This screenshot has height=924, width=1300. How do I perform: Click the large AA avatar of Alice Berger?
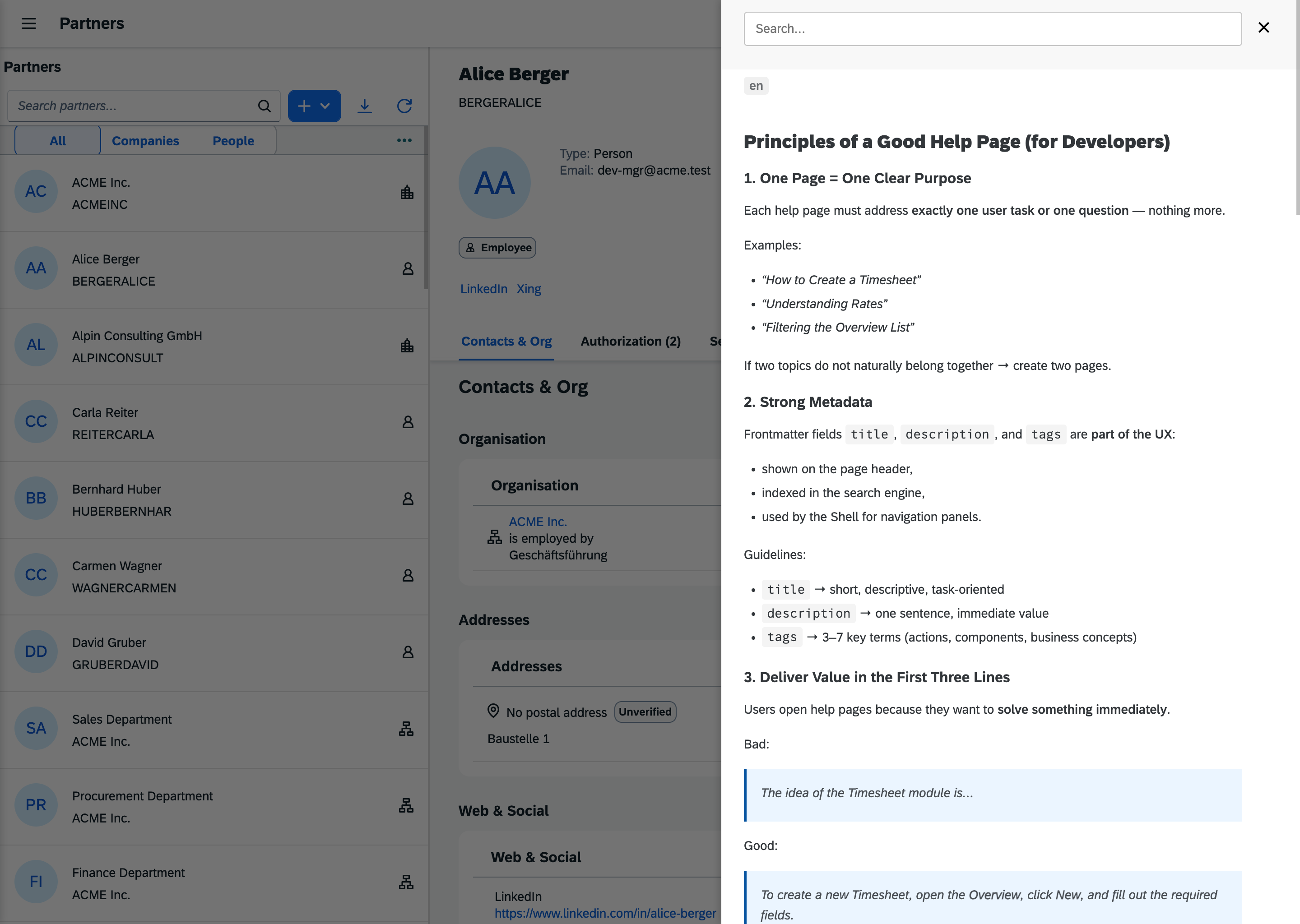tap(495, 183)
